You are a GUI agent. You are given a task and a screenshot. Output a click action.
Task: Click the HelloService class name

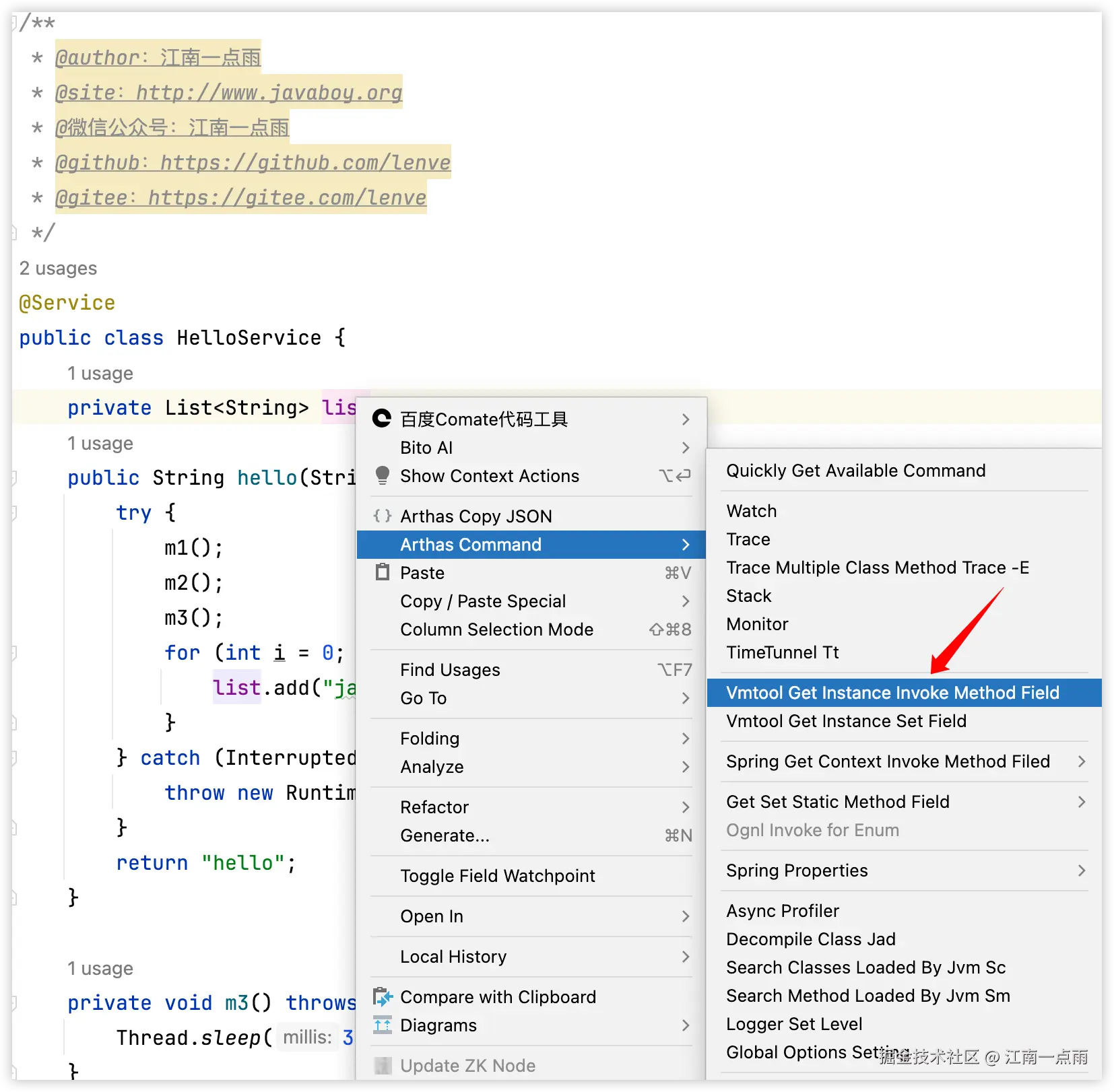point(249,337)
